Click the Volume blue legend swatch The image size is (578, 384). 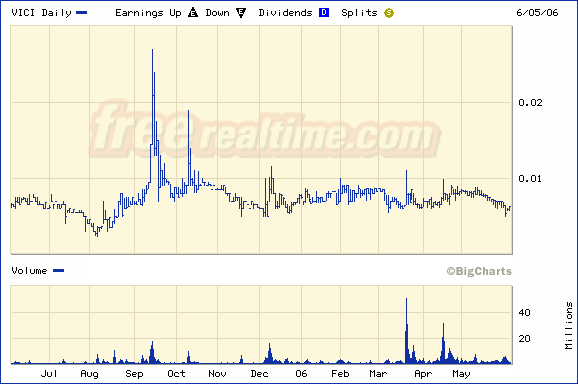click(x=59, y=270)
